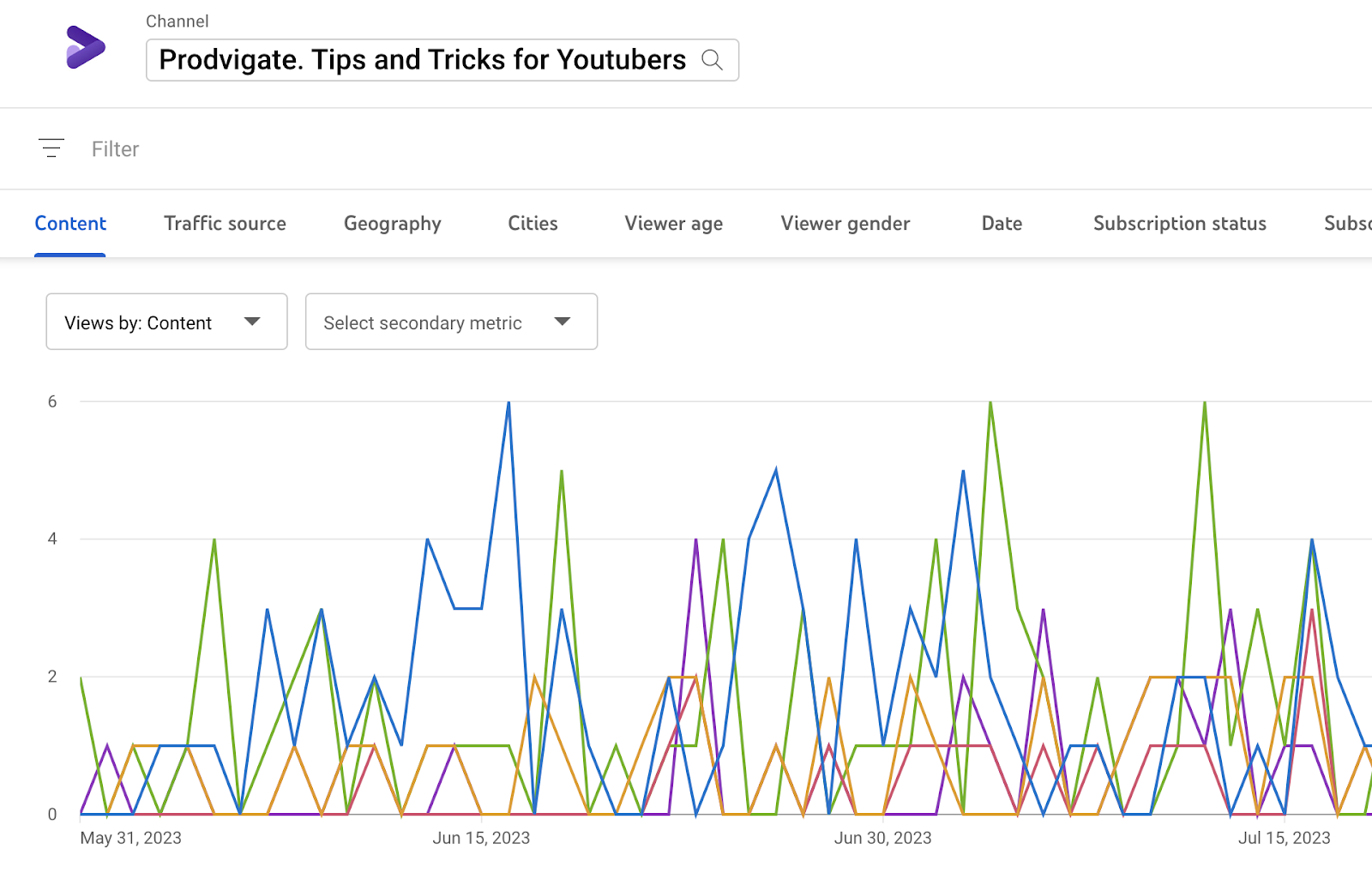Switch to the Viewer gender tab
Viewport: 1372px width, 873px height.
click(845, 223)
